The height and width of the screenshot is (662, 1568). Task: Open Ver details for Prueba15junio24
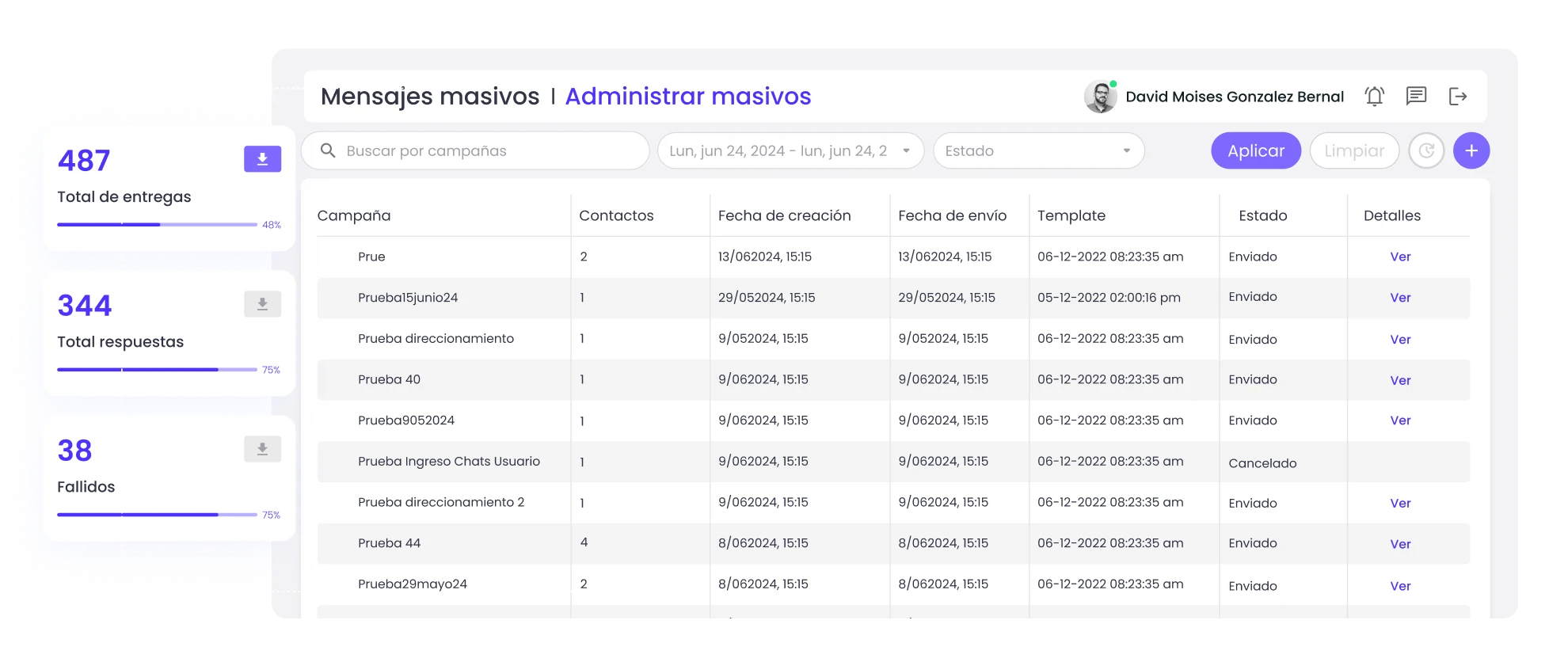(x=1400, y=298)
